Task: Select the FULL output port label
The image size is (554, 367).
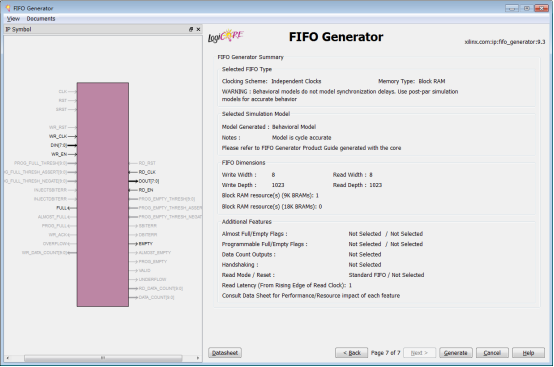Action: (x=63, y=208)
